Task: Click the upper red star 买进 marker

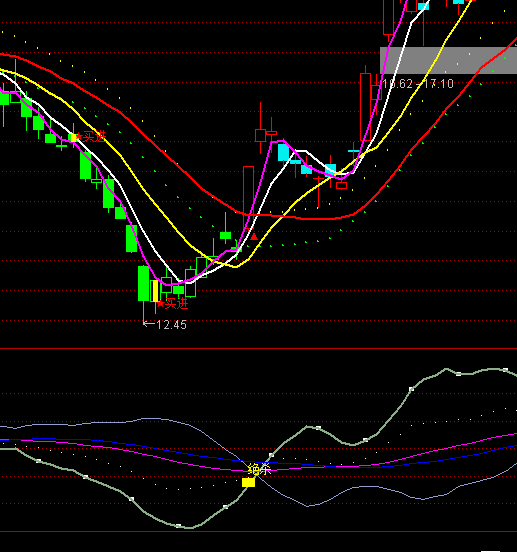Action: [x=79, y=136]
